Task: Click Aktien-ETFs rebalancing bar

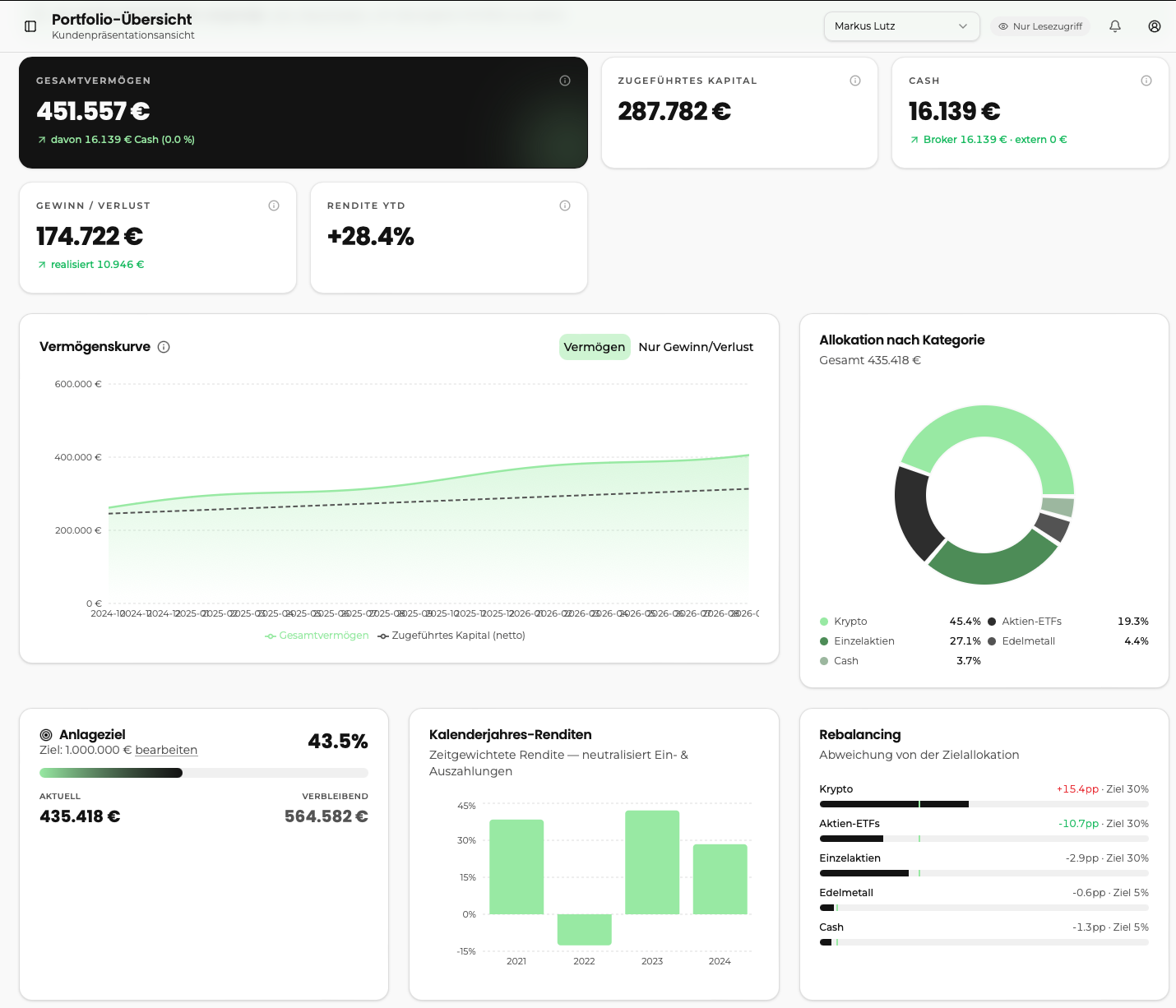Action: click(984, 839)
